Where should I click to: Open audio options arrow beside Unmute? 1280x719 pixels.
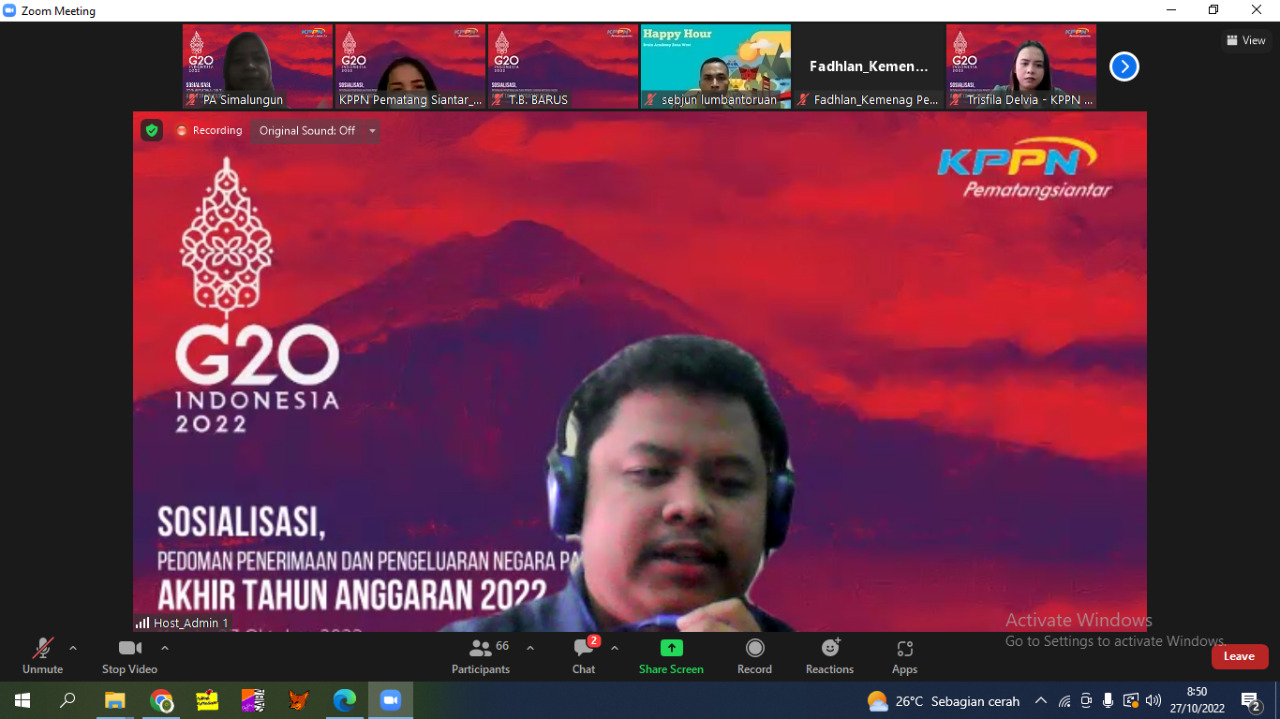(x=73, y=648)
